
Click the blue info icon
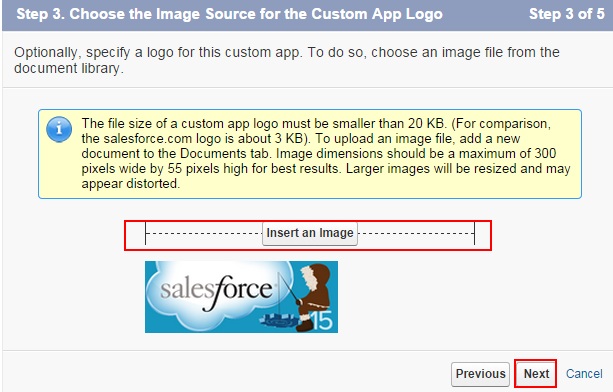tap(59, 129)
